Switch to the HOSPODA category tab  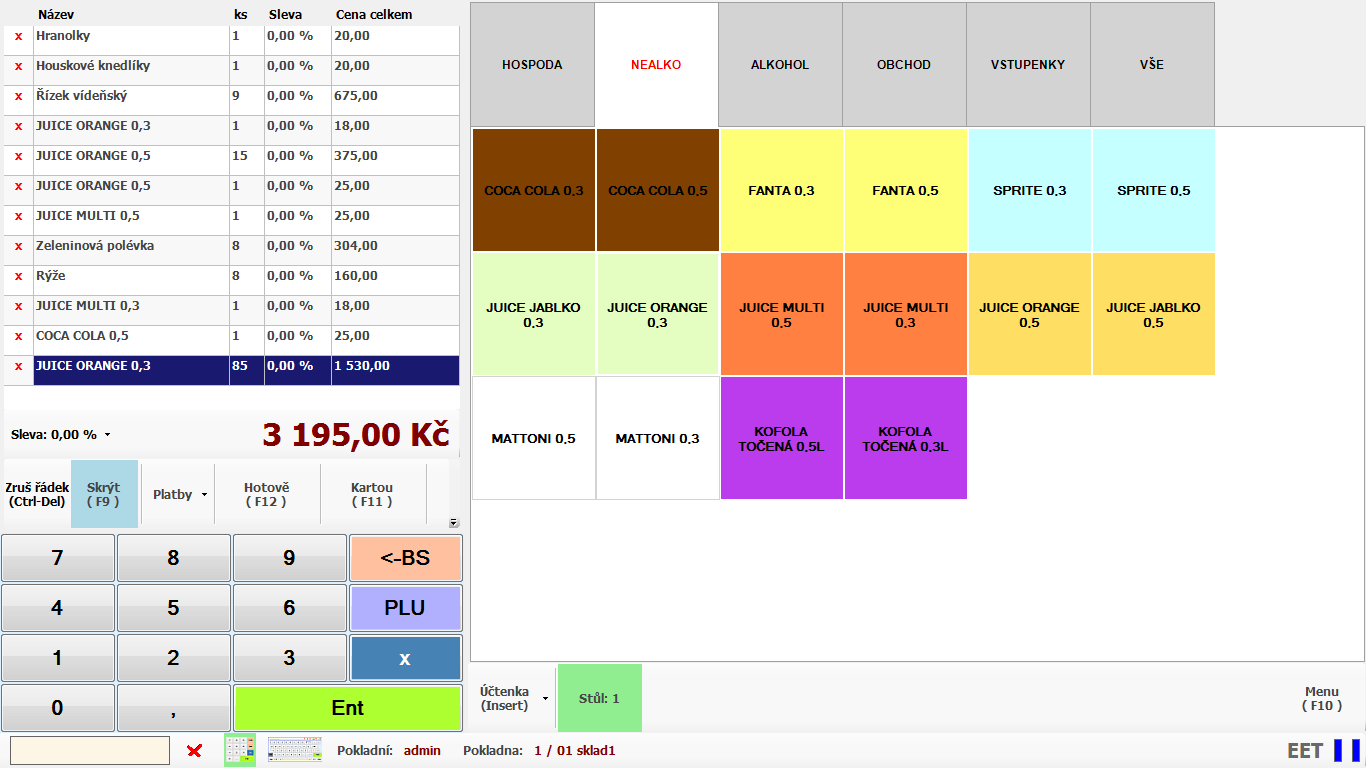point(532,65)
